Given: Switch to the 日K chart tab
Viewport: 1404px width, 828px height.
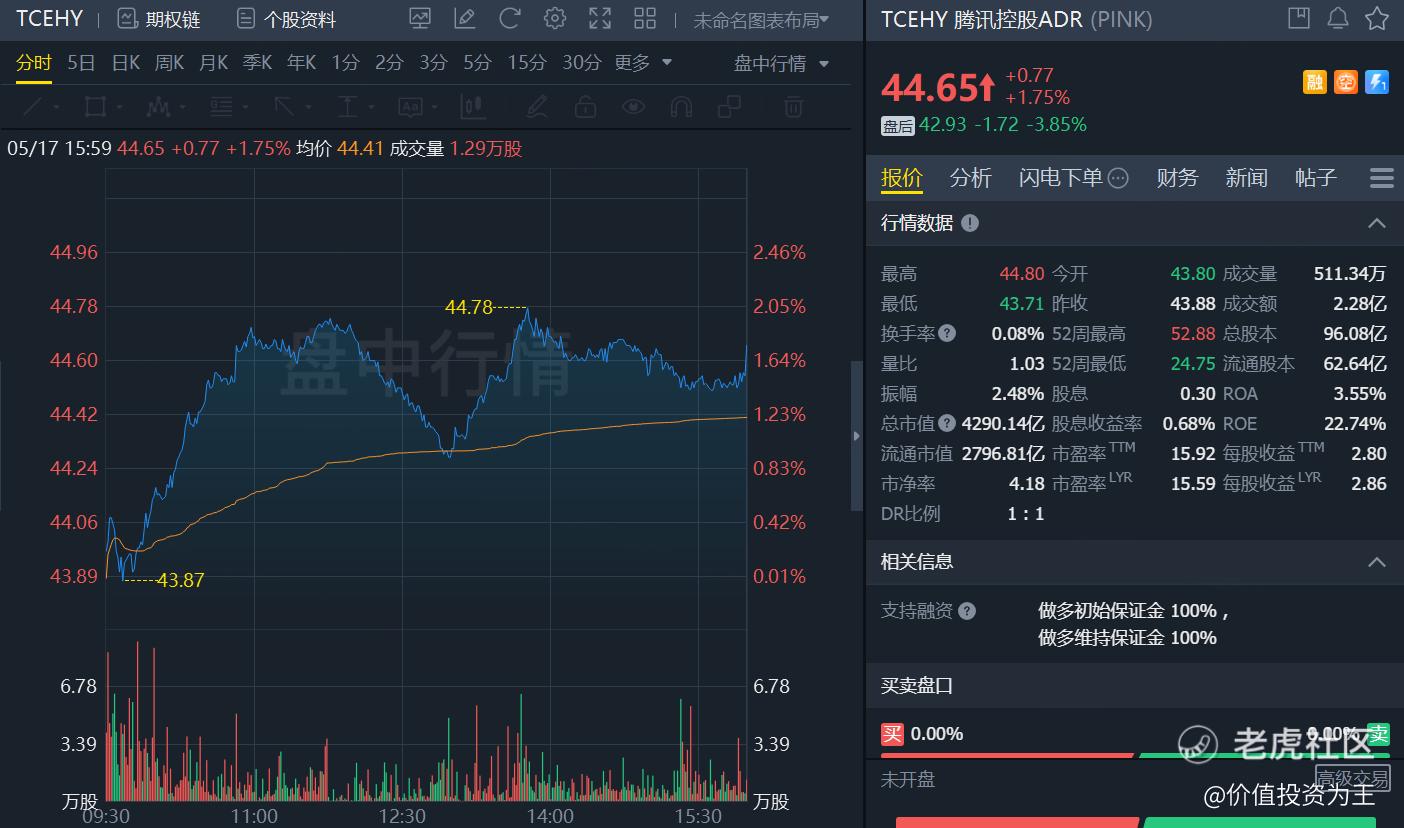Looking at the screenshot, I should click(x=126, y=63).
